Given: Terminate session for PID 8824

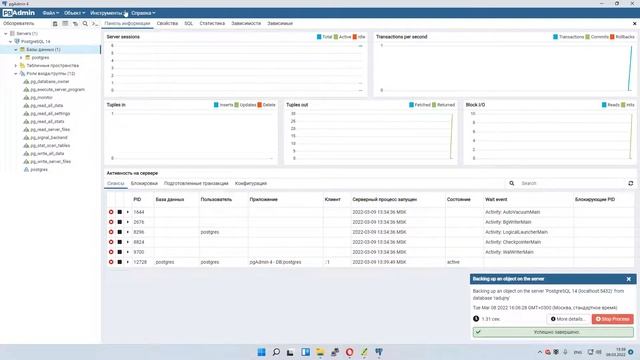Looking at the screenshot, I should tap(111, 242).
